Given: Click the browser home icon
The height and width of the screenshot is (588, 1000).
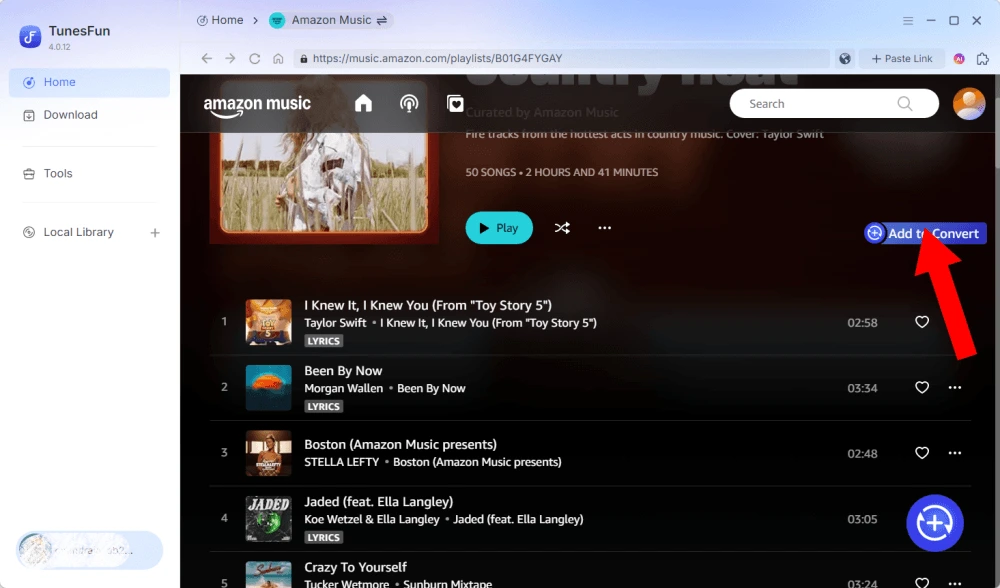Looking at the screenshot, I should tap(278, 59).
